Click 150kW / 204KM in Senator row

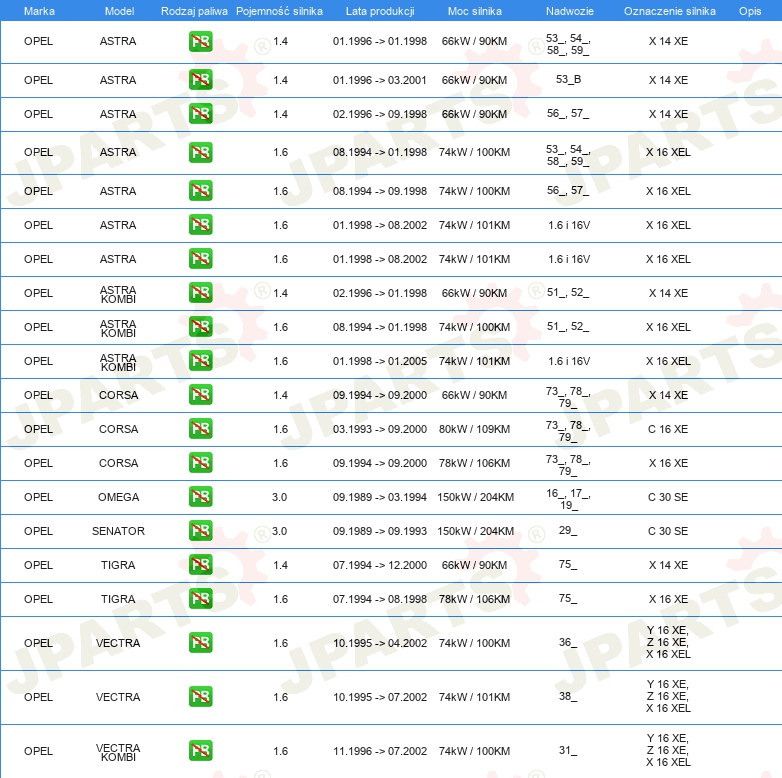point(475,531)
